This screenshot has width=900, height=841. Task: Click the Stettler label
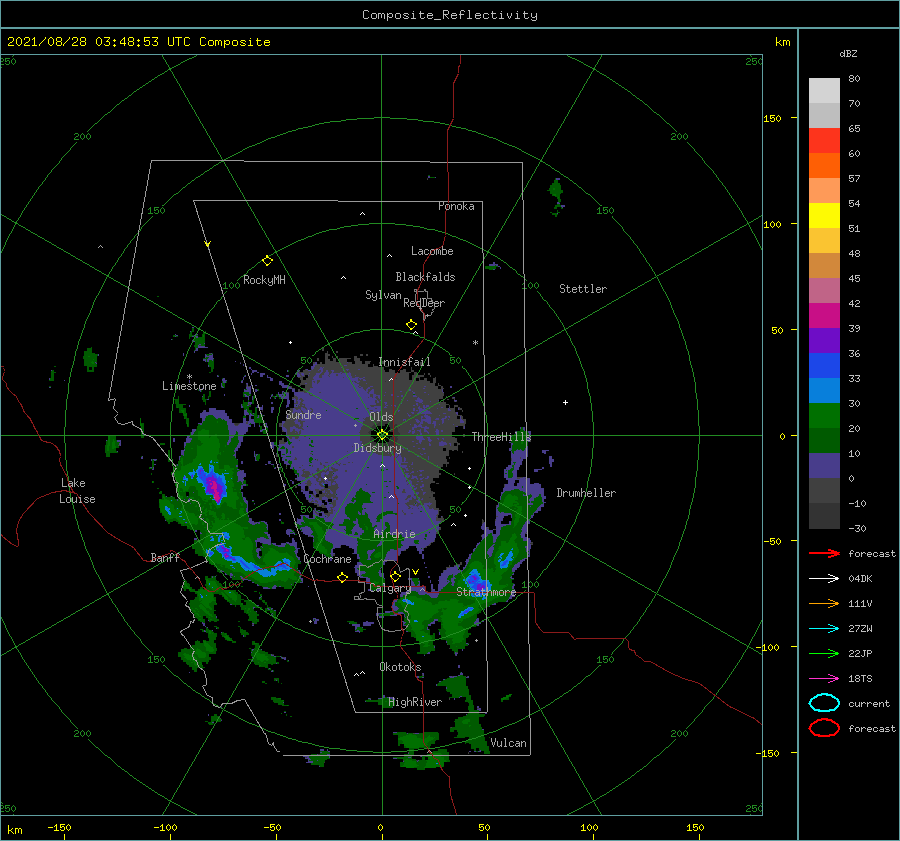(x=583, y=289)
